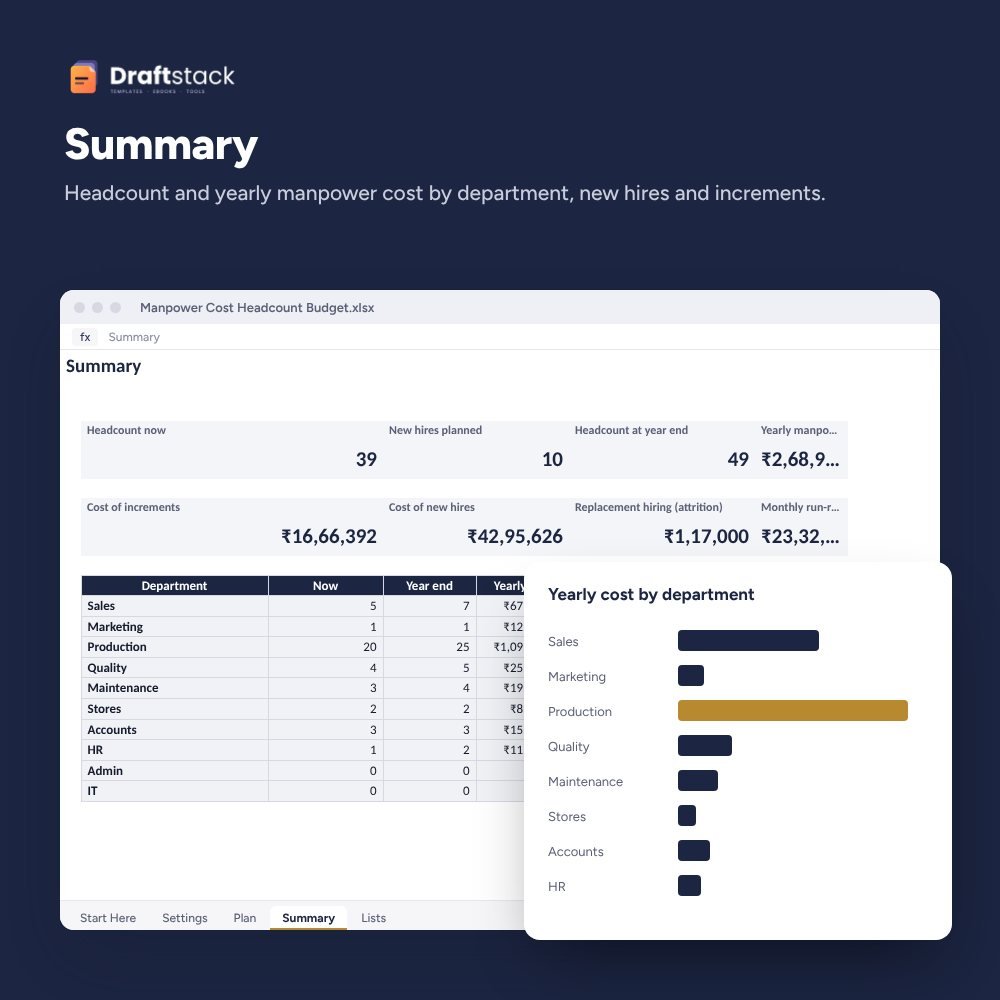Viewport: 1000px width, 1000px height.
Task: Click the Headcount now label
Action: pyautogui.click(x=126, y=430)
